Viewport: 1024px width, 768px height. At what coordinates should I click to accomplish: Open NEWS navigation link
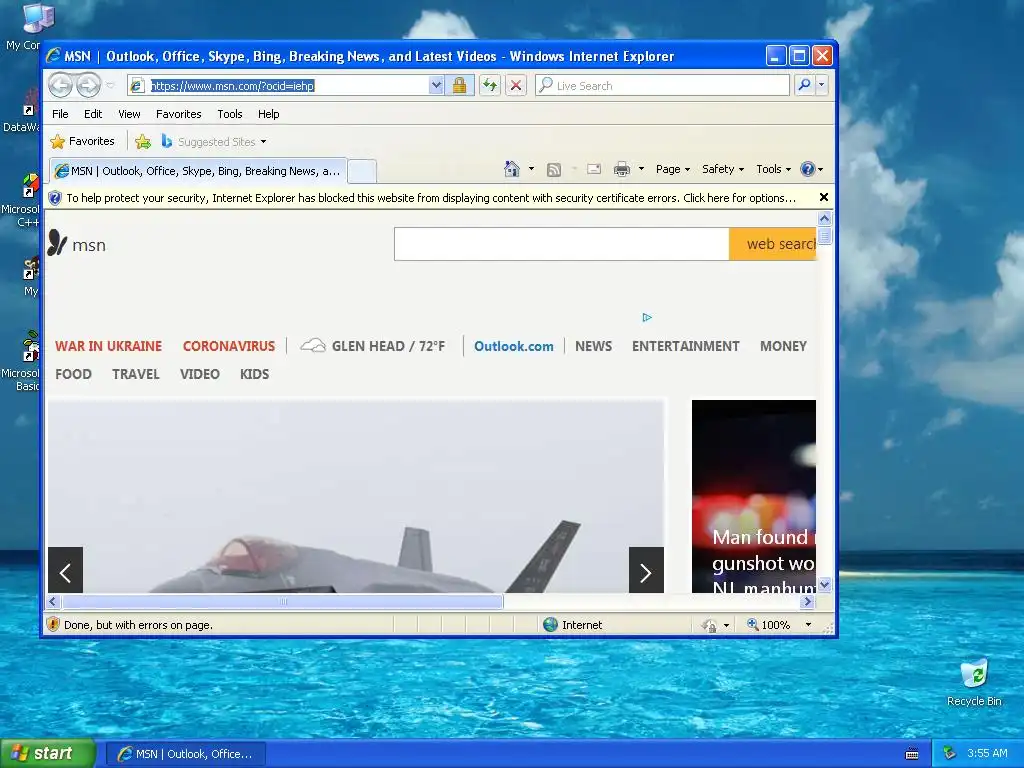coord(593,346)
